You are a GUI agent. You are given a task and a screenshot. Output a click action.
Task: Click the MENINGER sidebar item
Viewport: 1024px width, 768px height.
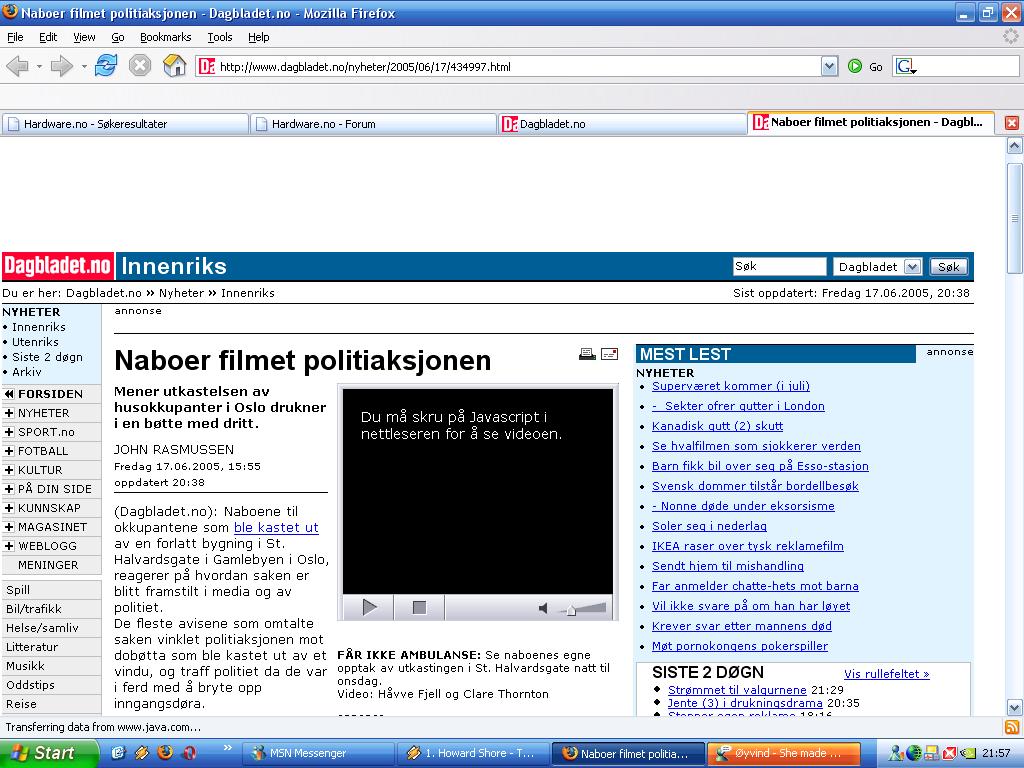coord(48,565)
